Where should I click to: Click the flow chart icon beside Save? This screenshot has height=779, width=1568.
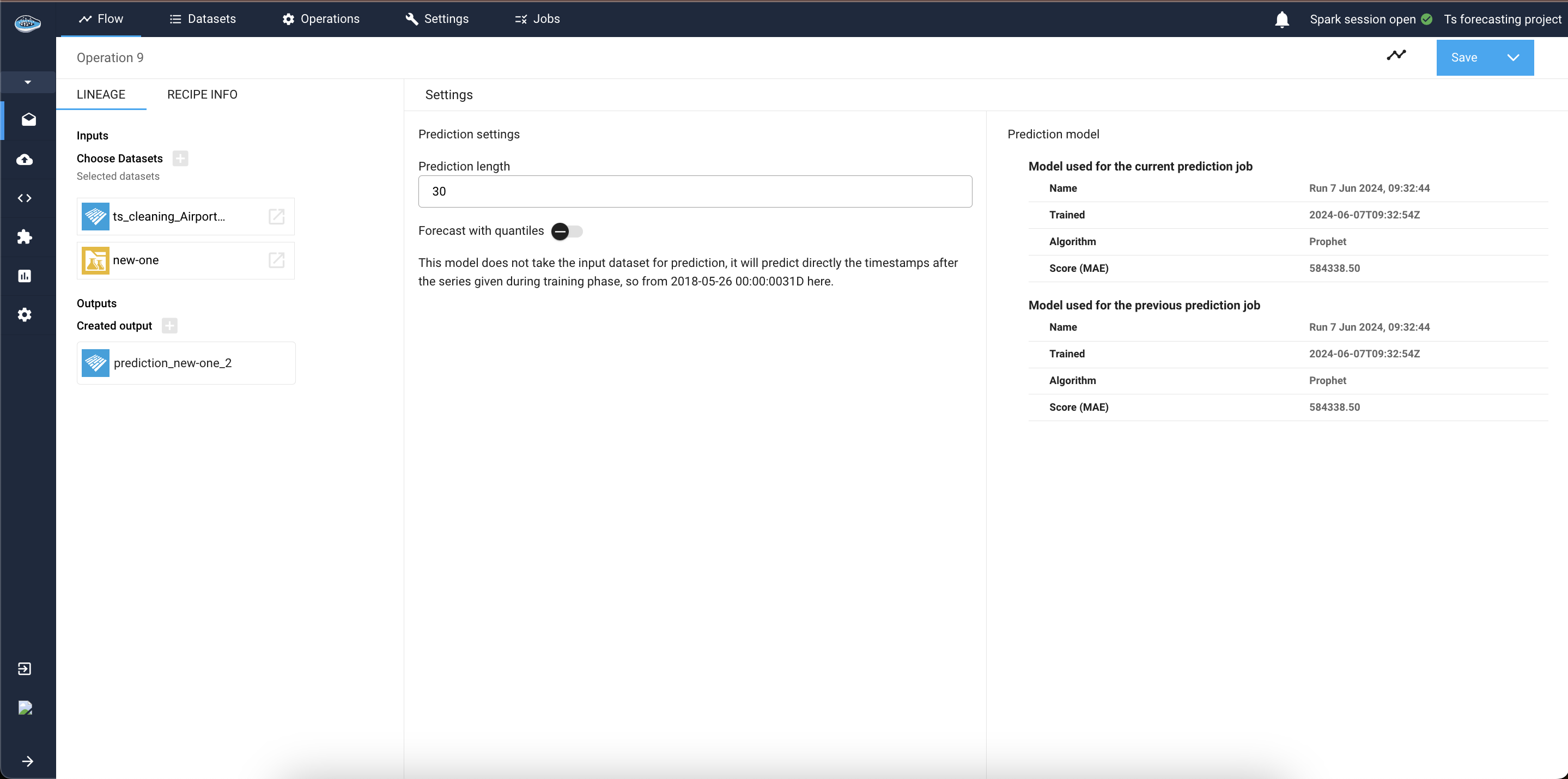click(x=1396, y=56)
